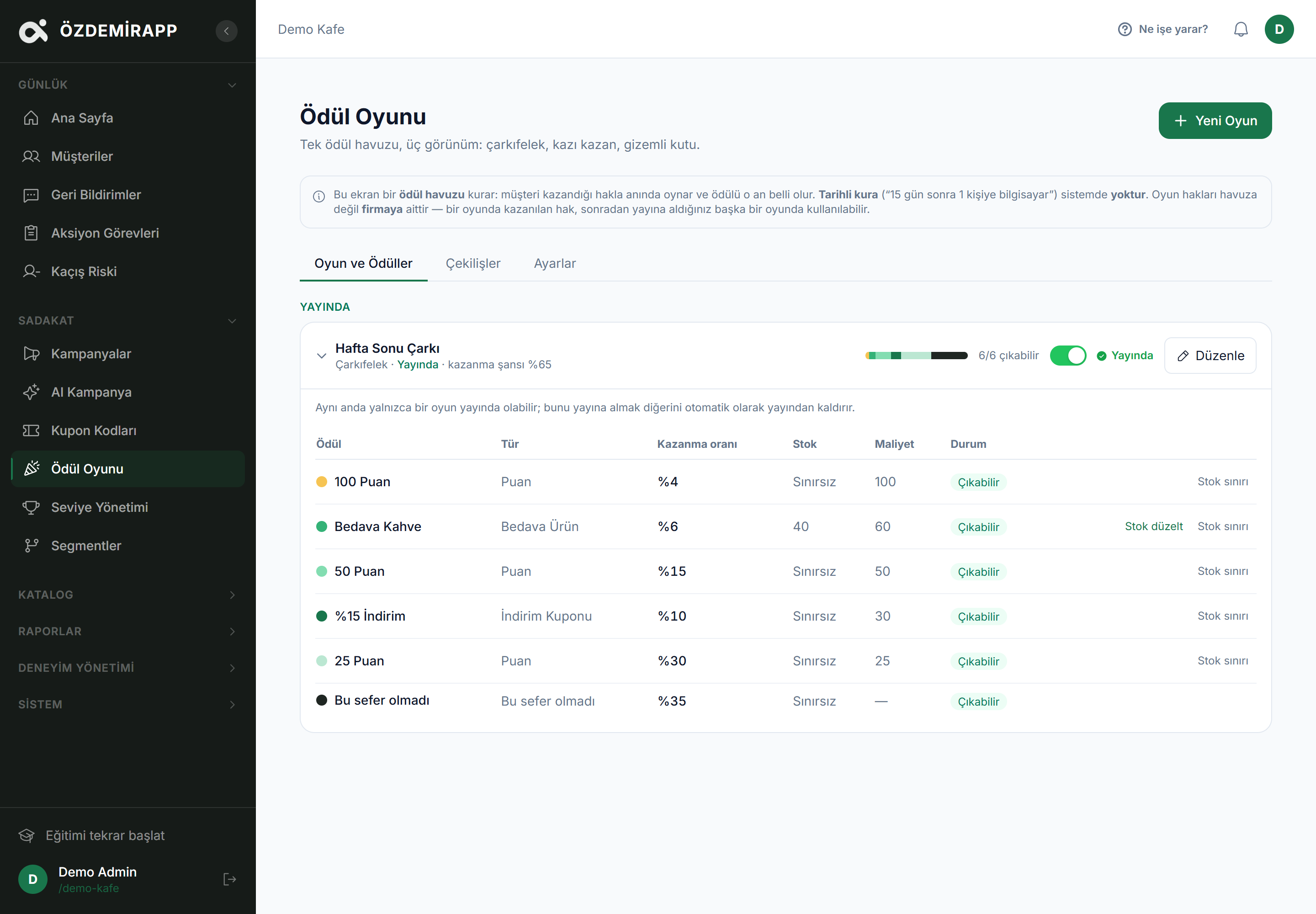Image resolution: width=1316 pixels, height=914 pixels.
Task: Open Segmentler branch icon
Action: pyautogui.click(x=31, y=546)
